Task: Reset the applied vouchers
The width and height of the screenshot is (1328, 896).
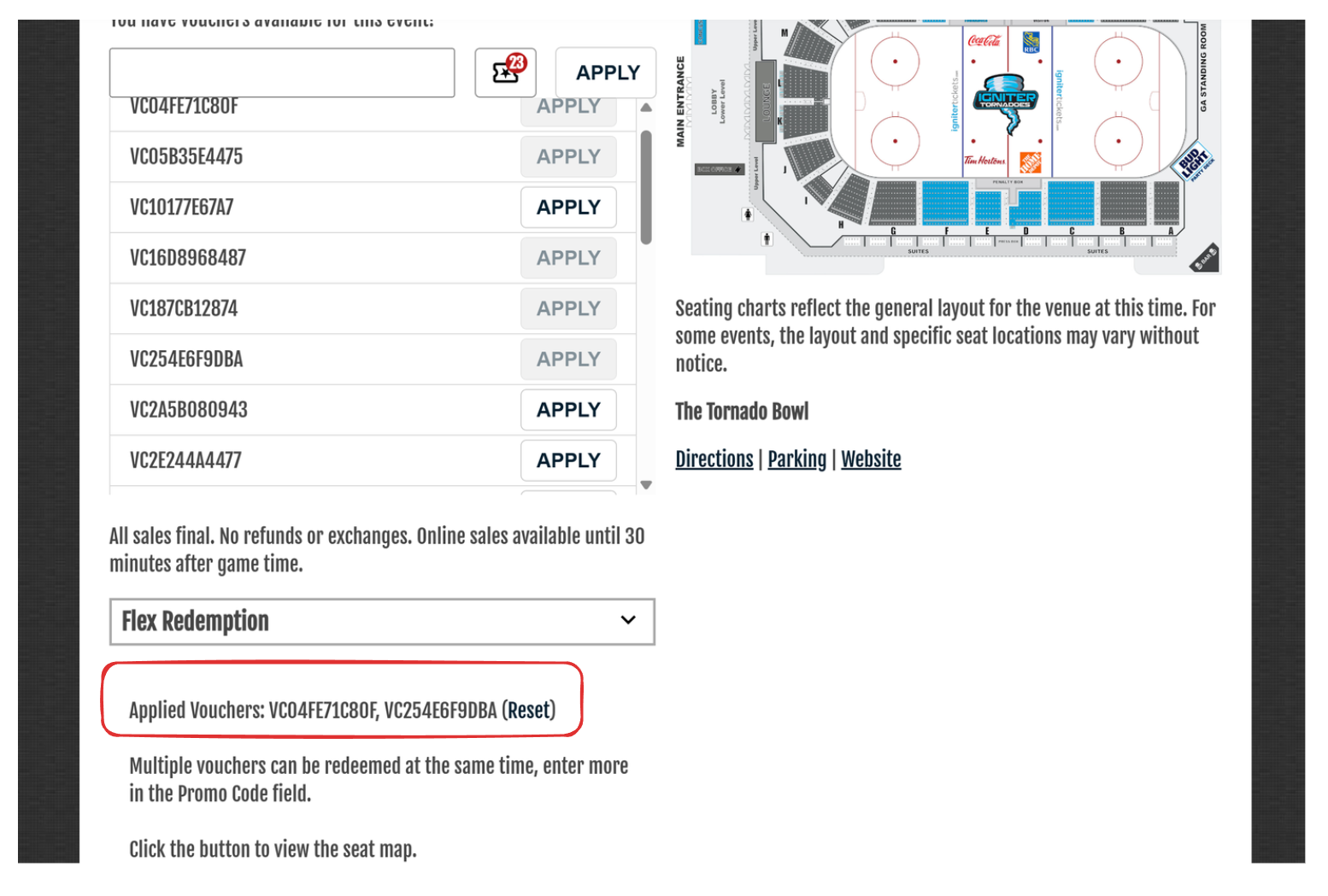Action: 529,710
